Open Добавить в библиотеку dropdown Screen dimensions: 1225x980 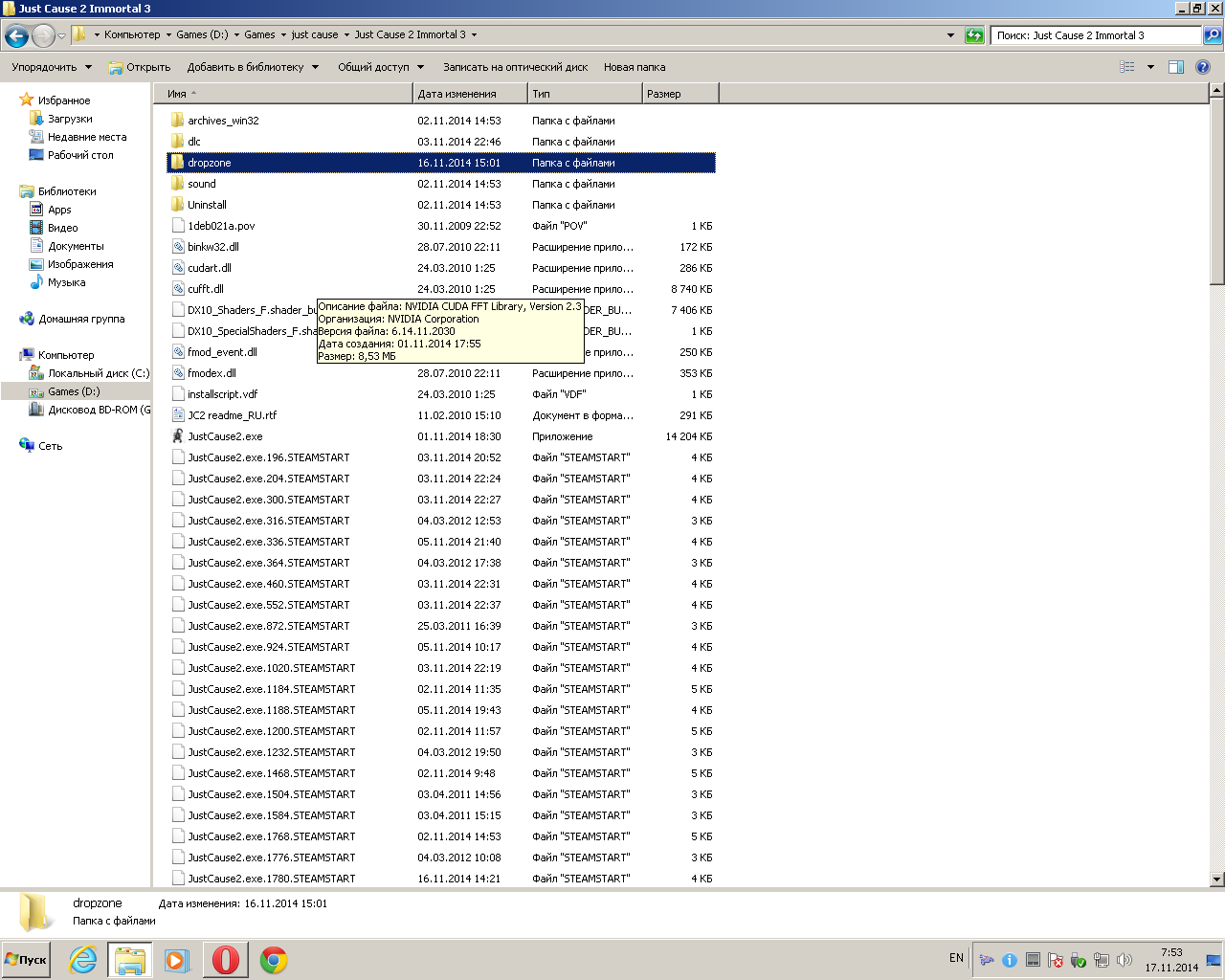pyautogui.click(x=253, y=67)
